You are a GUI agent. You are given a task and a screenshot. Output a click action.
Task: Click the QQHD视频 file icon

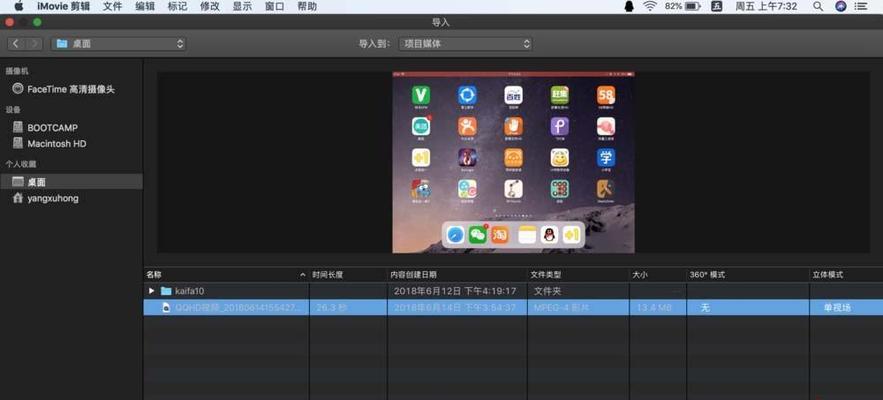coord(166,307)
